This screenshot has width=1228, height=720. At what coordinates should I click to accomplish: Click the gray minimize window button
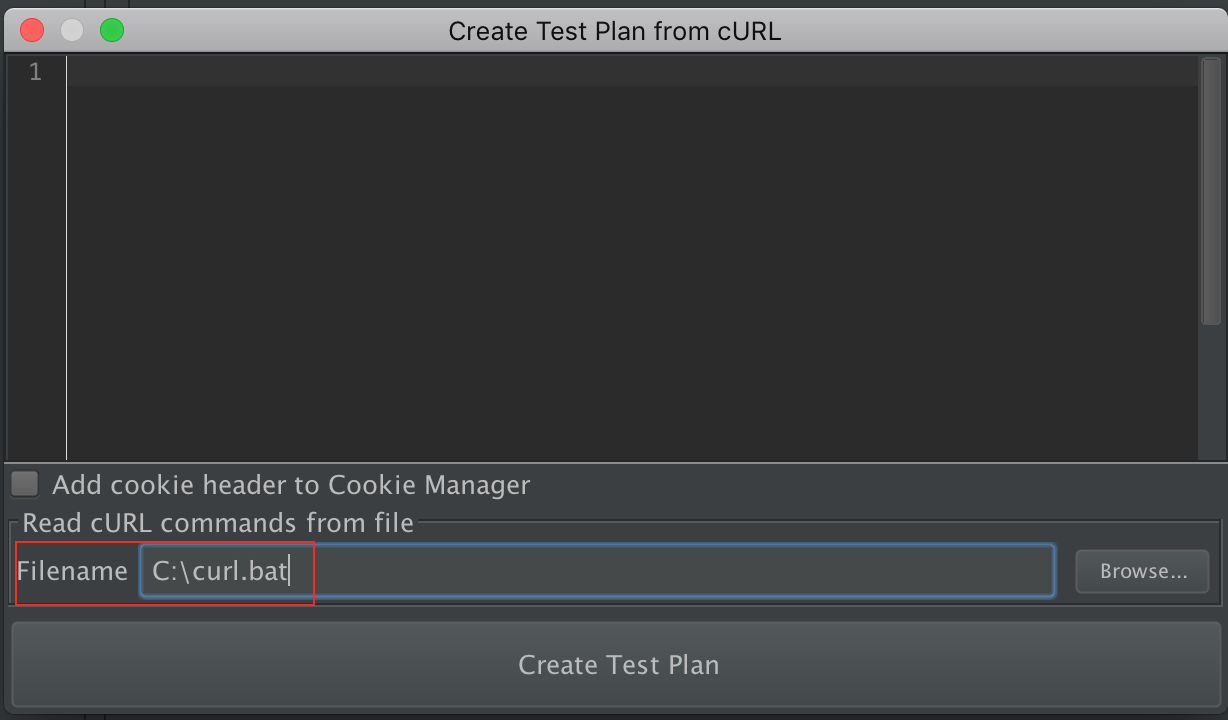pos(72,30)
